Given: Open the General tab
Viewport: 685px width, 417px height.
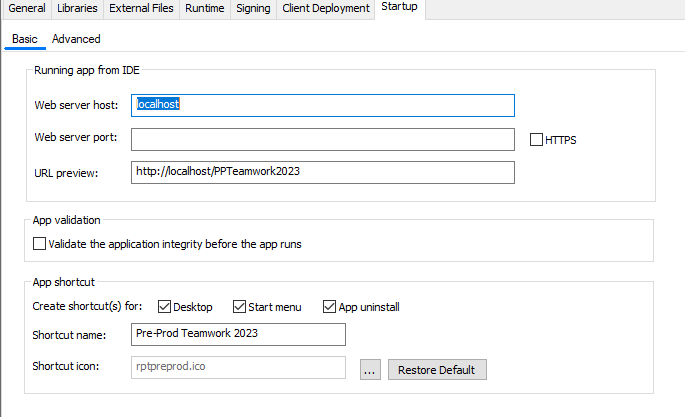Looking at the screenshot, I should tap(27, 9).
